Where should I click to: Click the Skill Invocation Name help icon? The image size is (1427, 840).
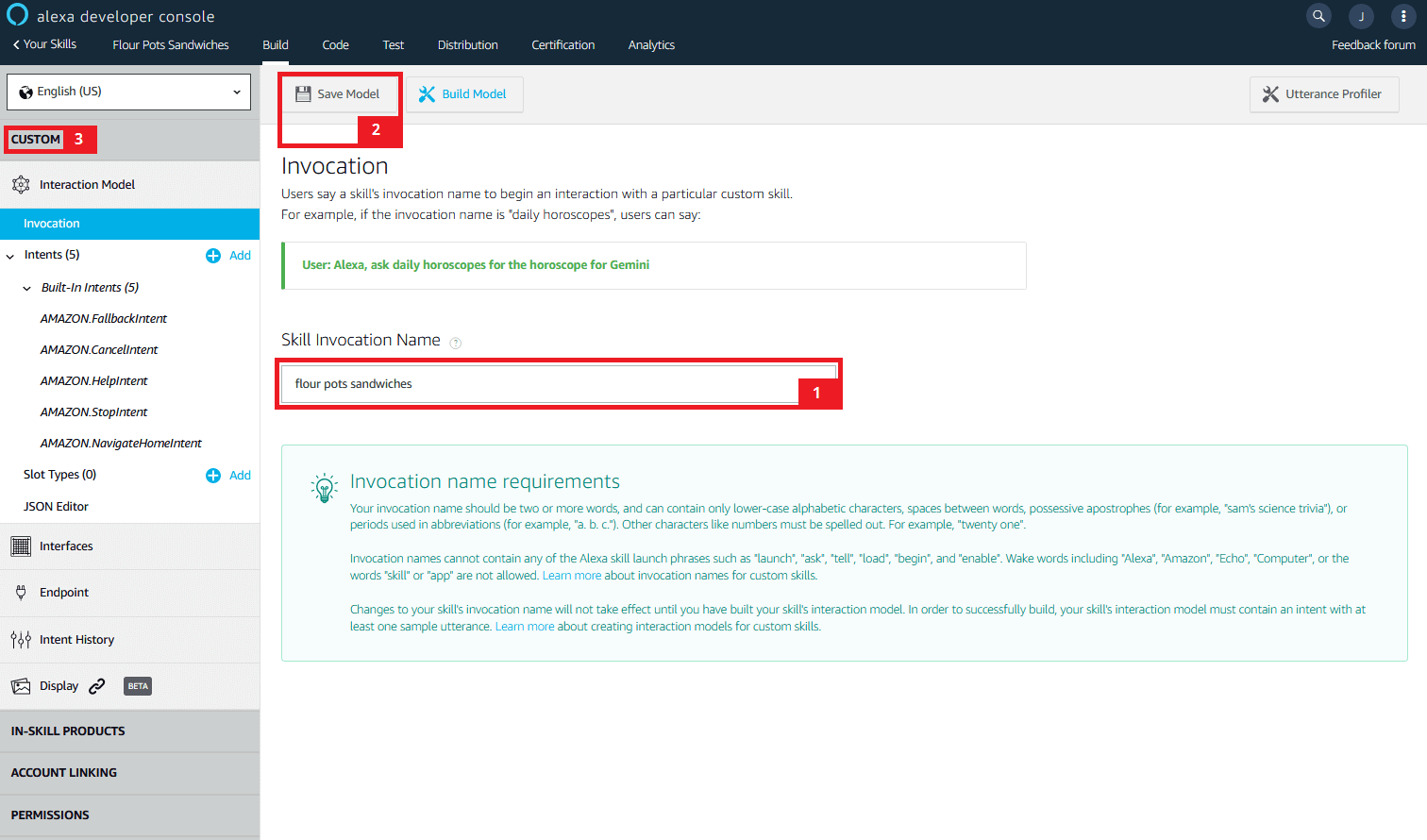coord(456,343)
